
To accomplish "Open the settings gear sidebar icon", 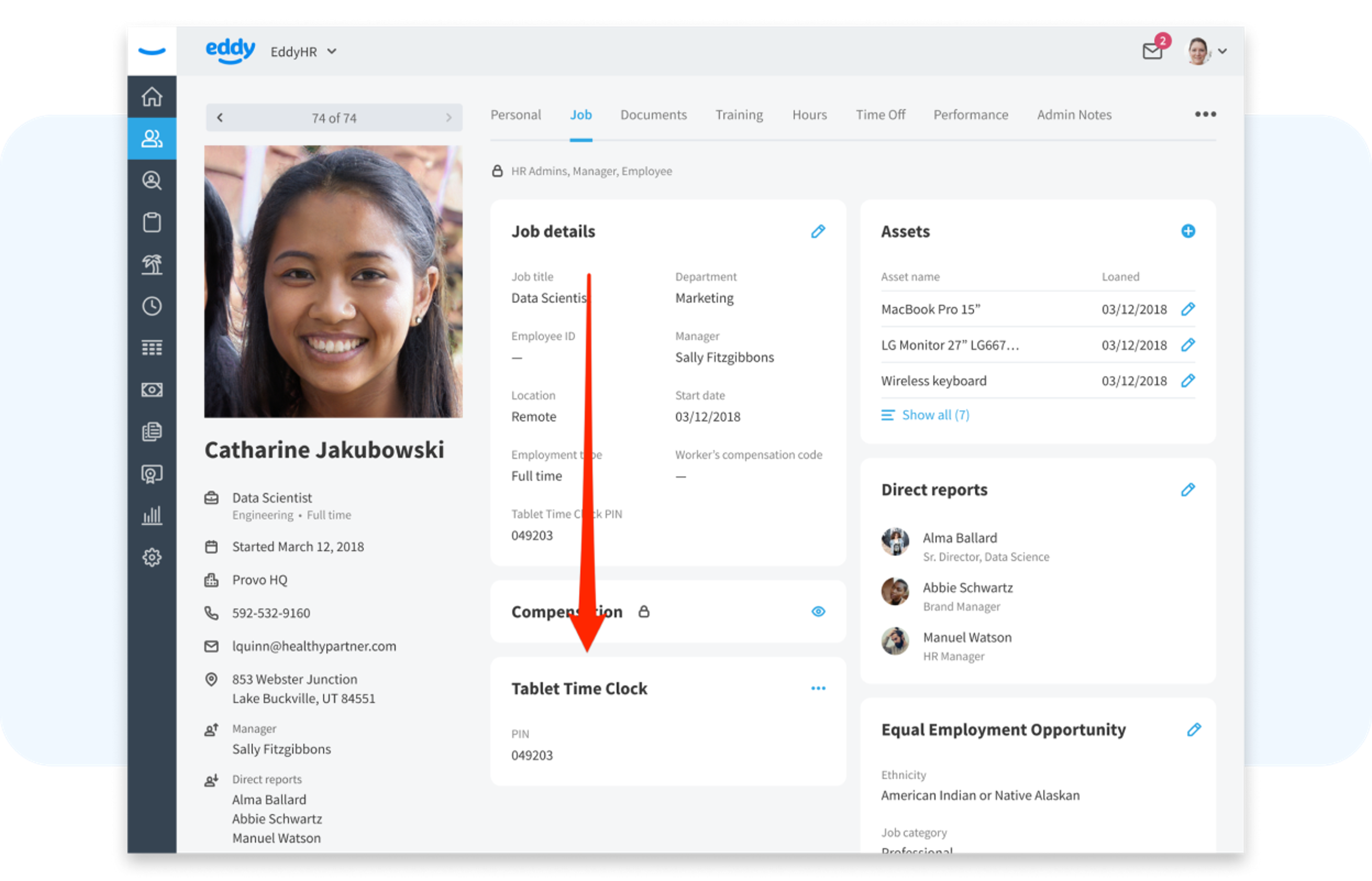I will (x=151, y=557).
